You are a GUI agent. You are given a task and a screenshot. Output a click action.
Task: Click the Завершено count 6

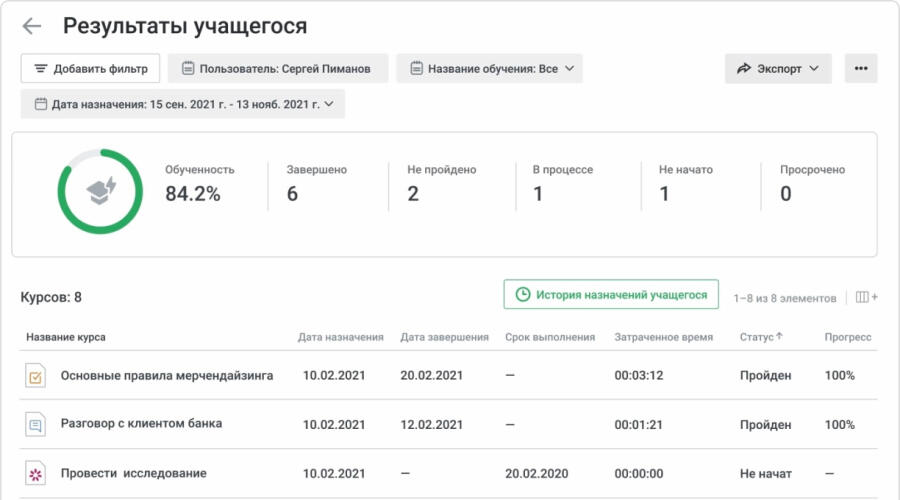[x=292, y=194]
